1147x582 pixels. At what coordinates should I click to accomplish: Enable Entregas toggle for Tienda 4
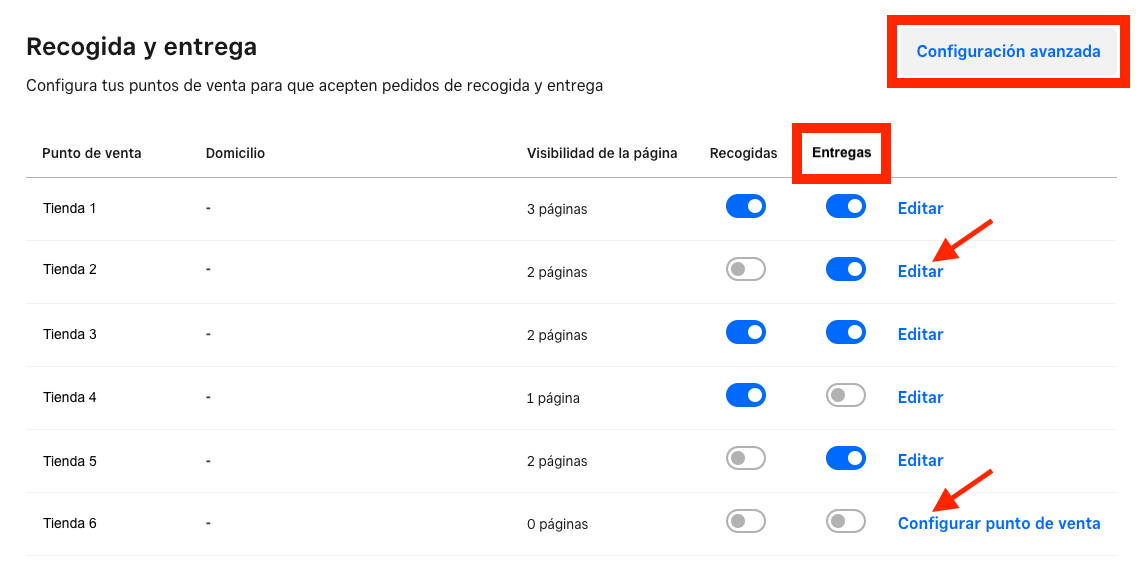[x=846, y=396]
